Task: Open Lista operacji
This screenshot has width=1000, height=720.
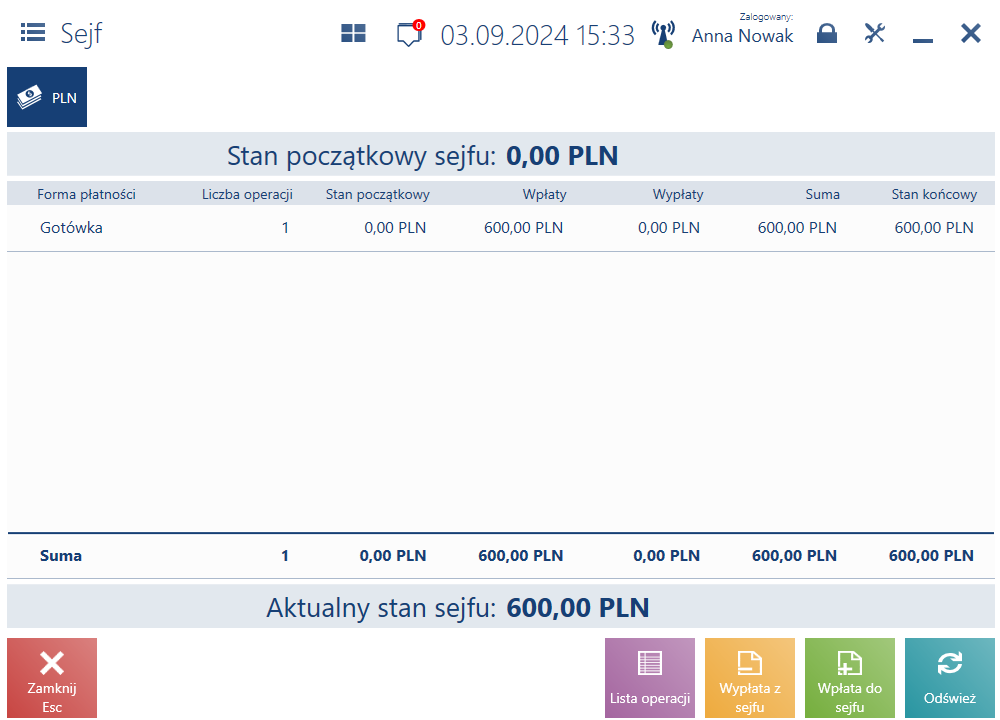Action: pyautogui.click(x=650, y=678)
